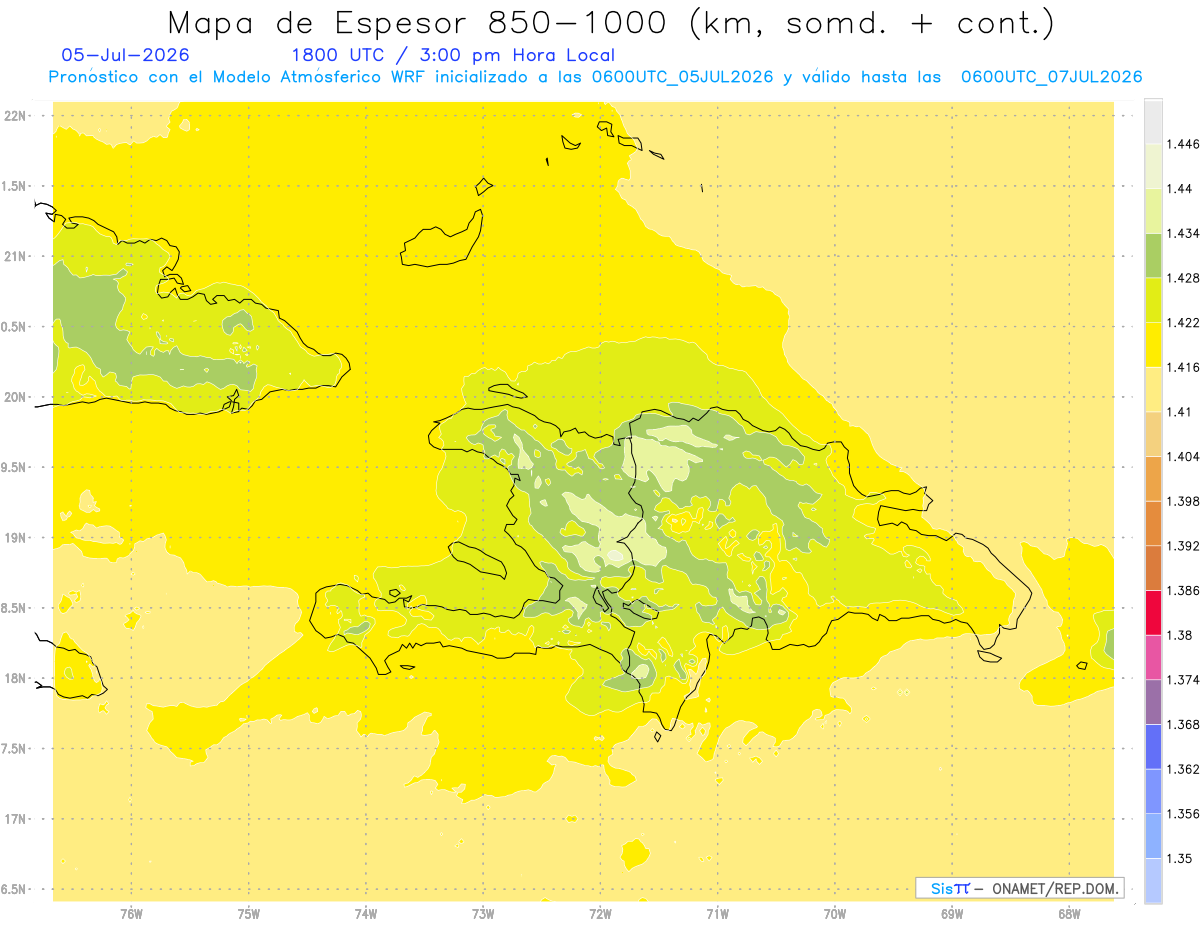Screen dimensions: 1200x927
Task: Pick the legend swatch between 1.362 and 1.368
Action: pos(1153,746)
